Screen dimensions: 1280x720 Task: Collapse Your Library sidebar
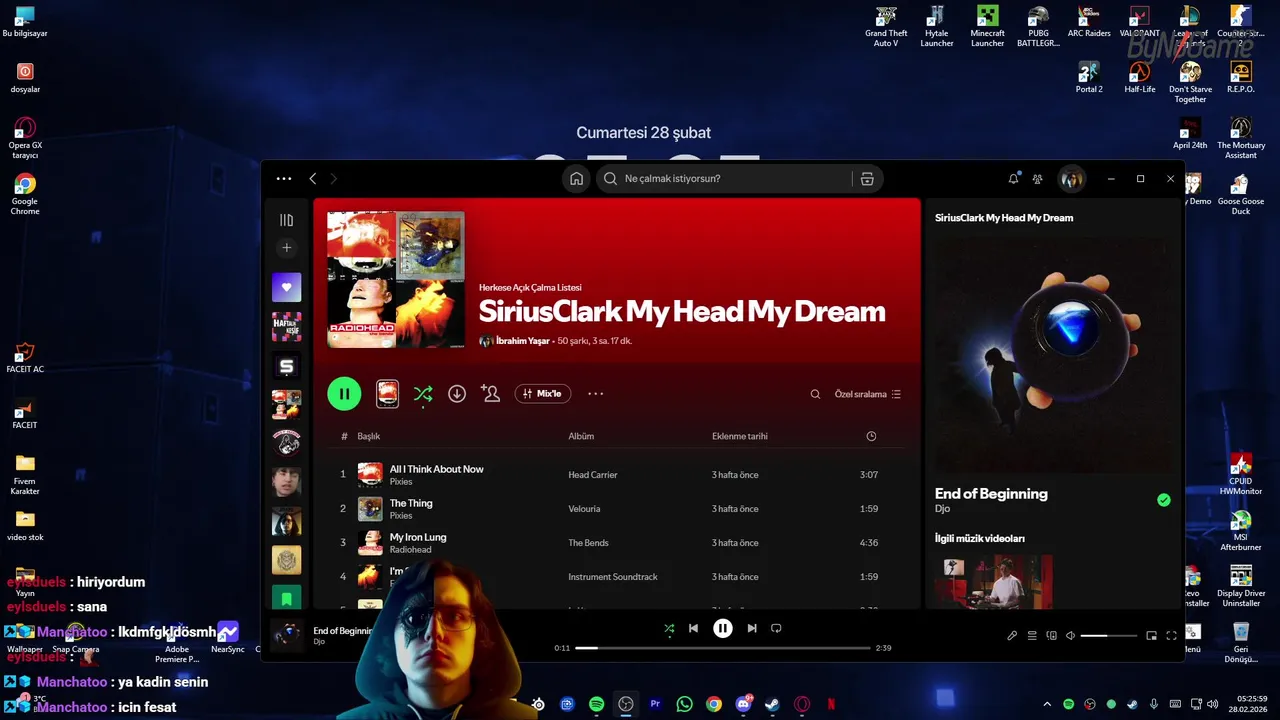(287, 220)
